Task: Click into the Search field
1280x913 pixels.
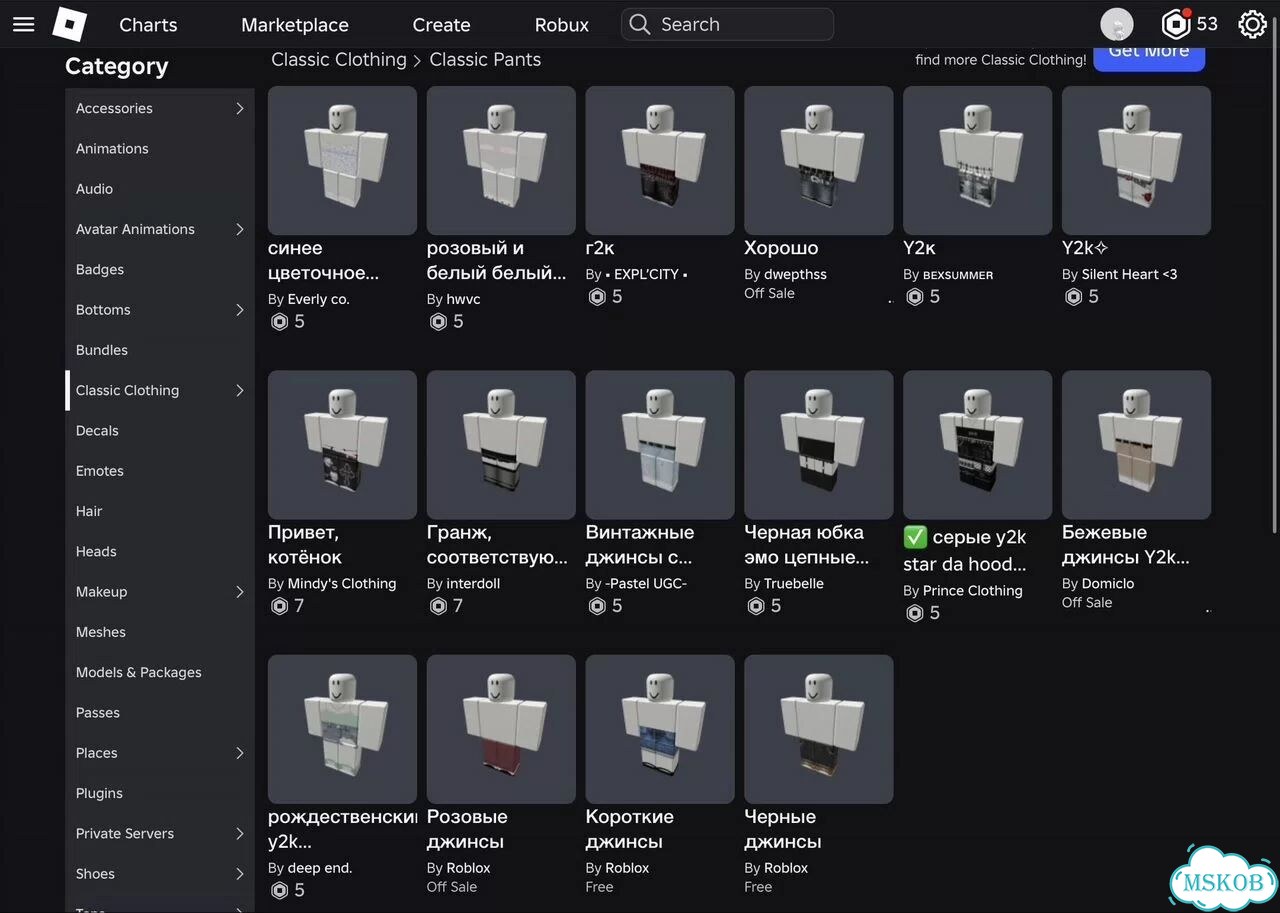Action: point(727,24)
